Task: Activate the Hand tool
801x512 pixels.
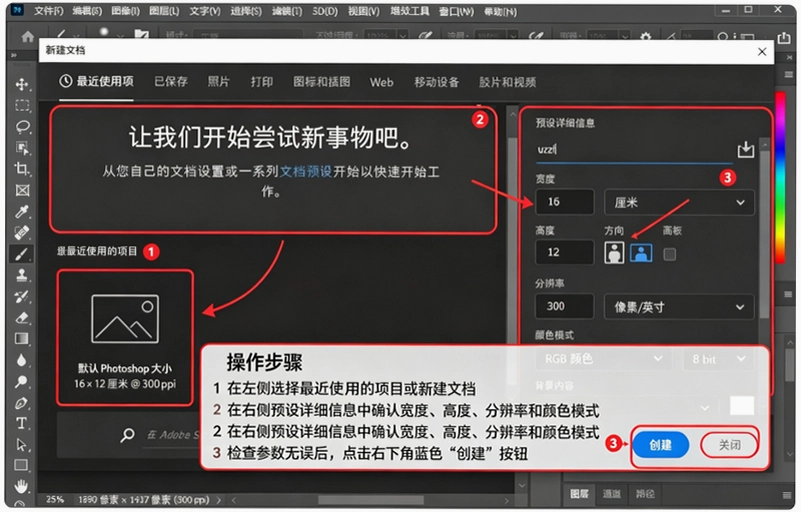Action: tap(21, 486)
